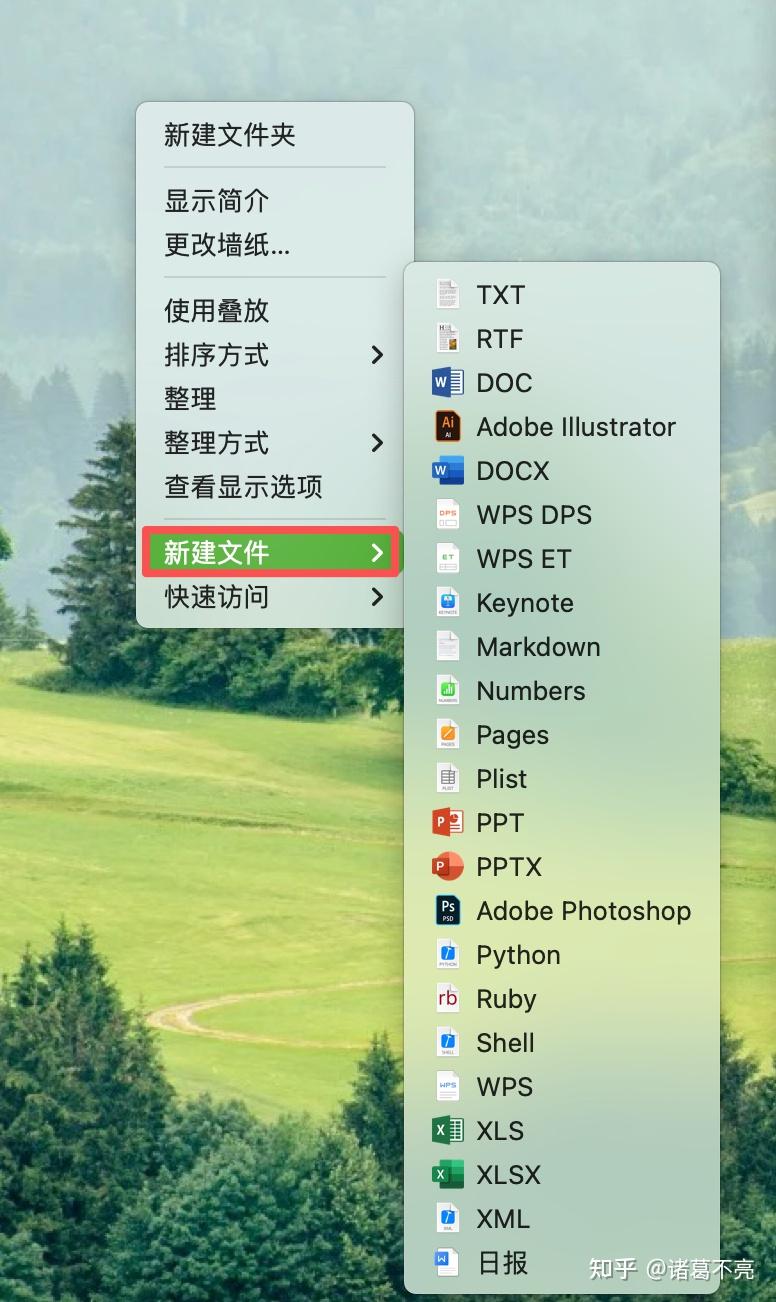776x1302 pixels.
Task: Expand the 整理方式 submenu arrow
Action: click(x=377, y=443)
